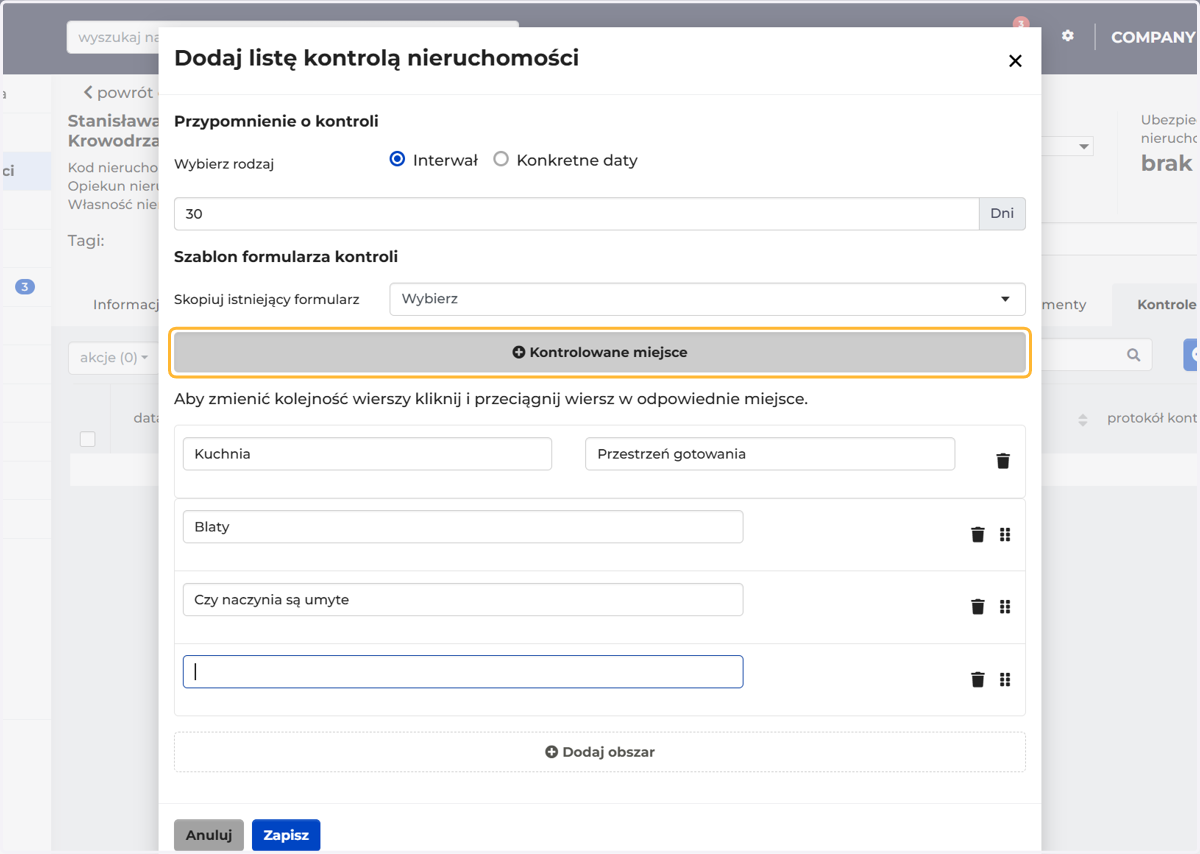Delete the 'Czy naczynia są umyte' row
Viewport: 1200px width, 854px height.
[x=978, y=606]
